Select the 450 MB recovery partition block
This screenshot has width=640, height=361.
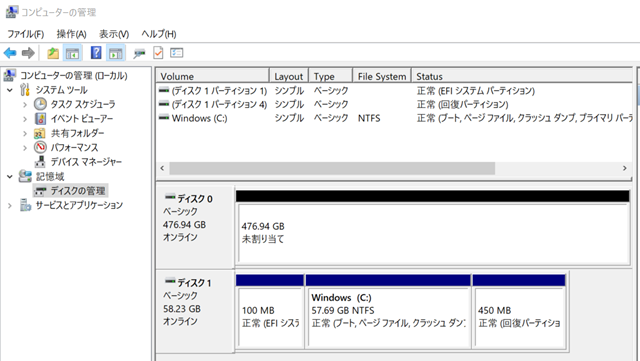pos(519,312)
